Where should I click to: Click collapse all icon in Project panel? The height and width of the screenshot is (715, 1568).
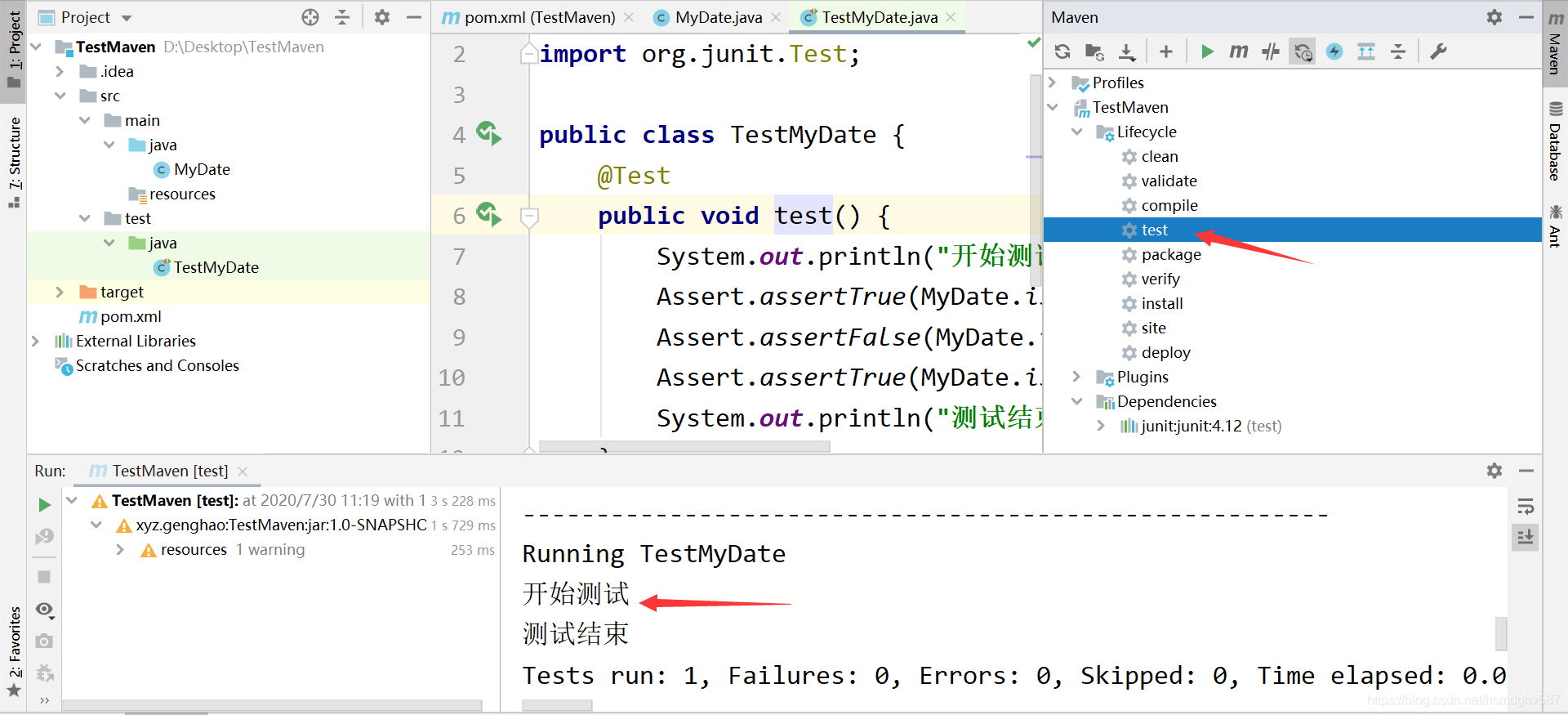pyautogui.click(x=342, y=17)
